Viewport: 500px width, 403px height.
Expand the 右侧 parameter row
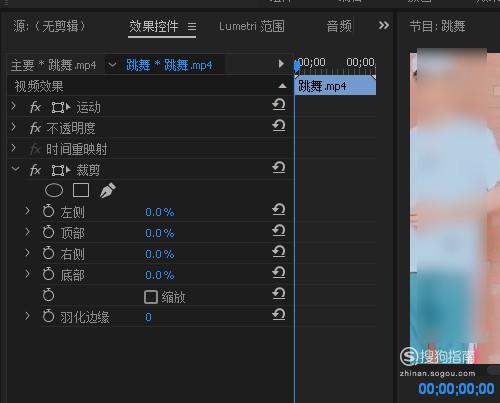[x=28, y=253]
